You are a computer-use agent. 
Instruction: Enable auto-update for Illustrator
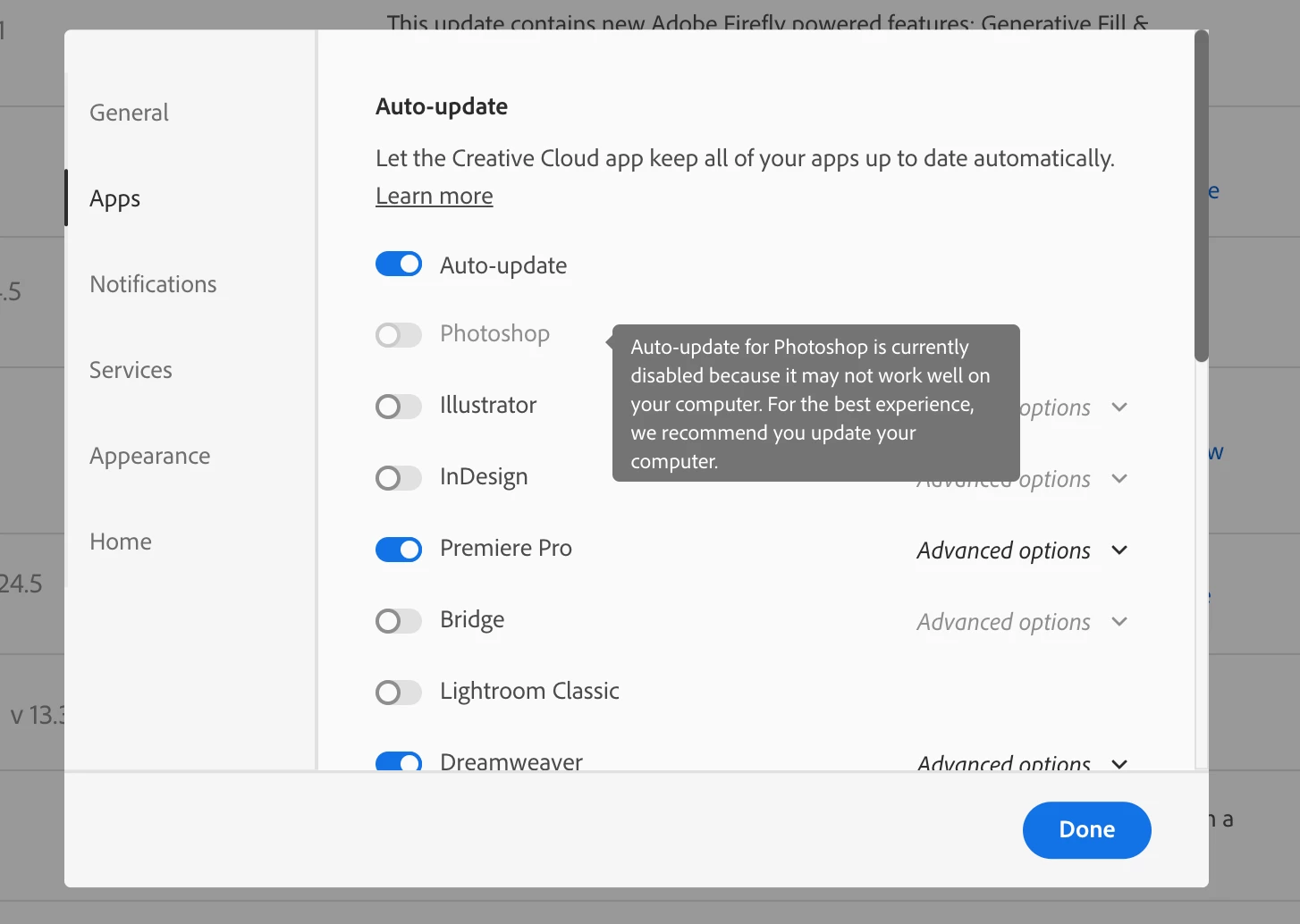tap(399, 407)
